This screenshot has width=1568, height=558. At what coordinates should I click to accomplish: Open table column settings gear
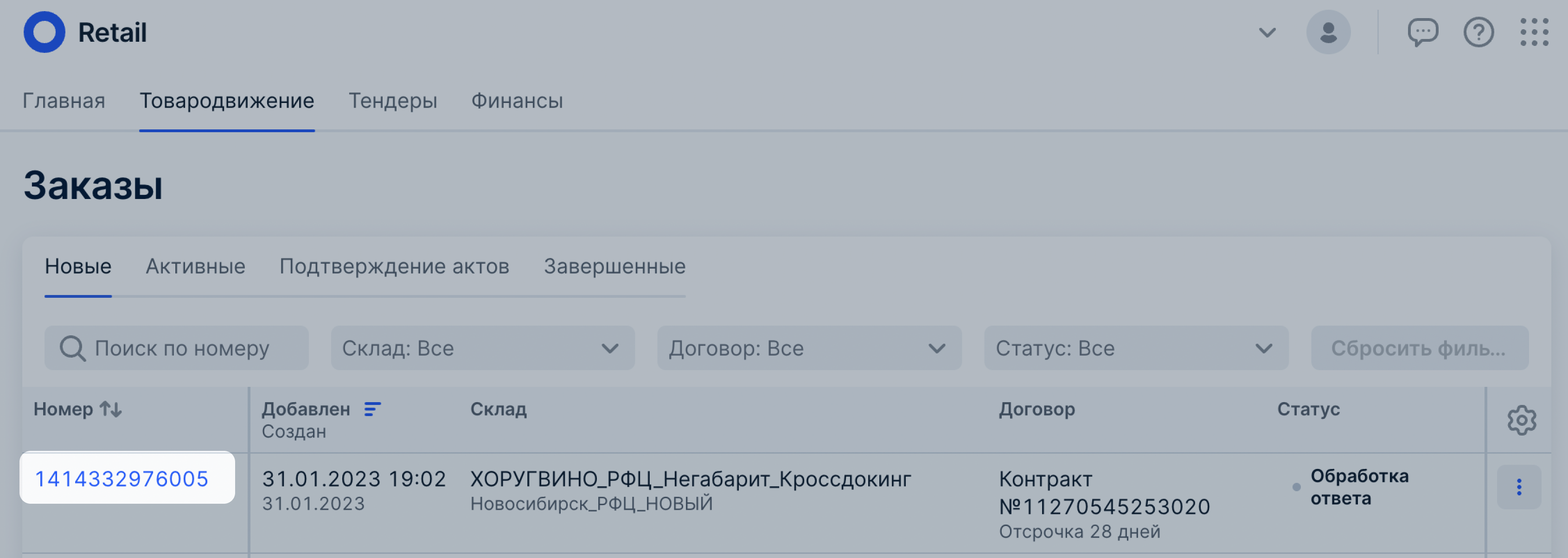coord(1521,420)
